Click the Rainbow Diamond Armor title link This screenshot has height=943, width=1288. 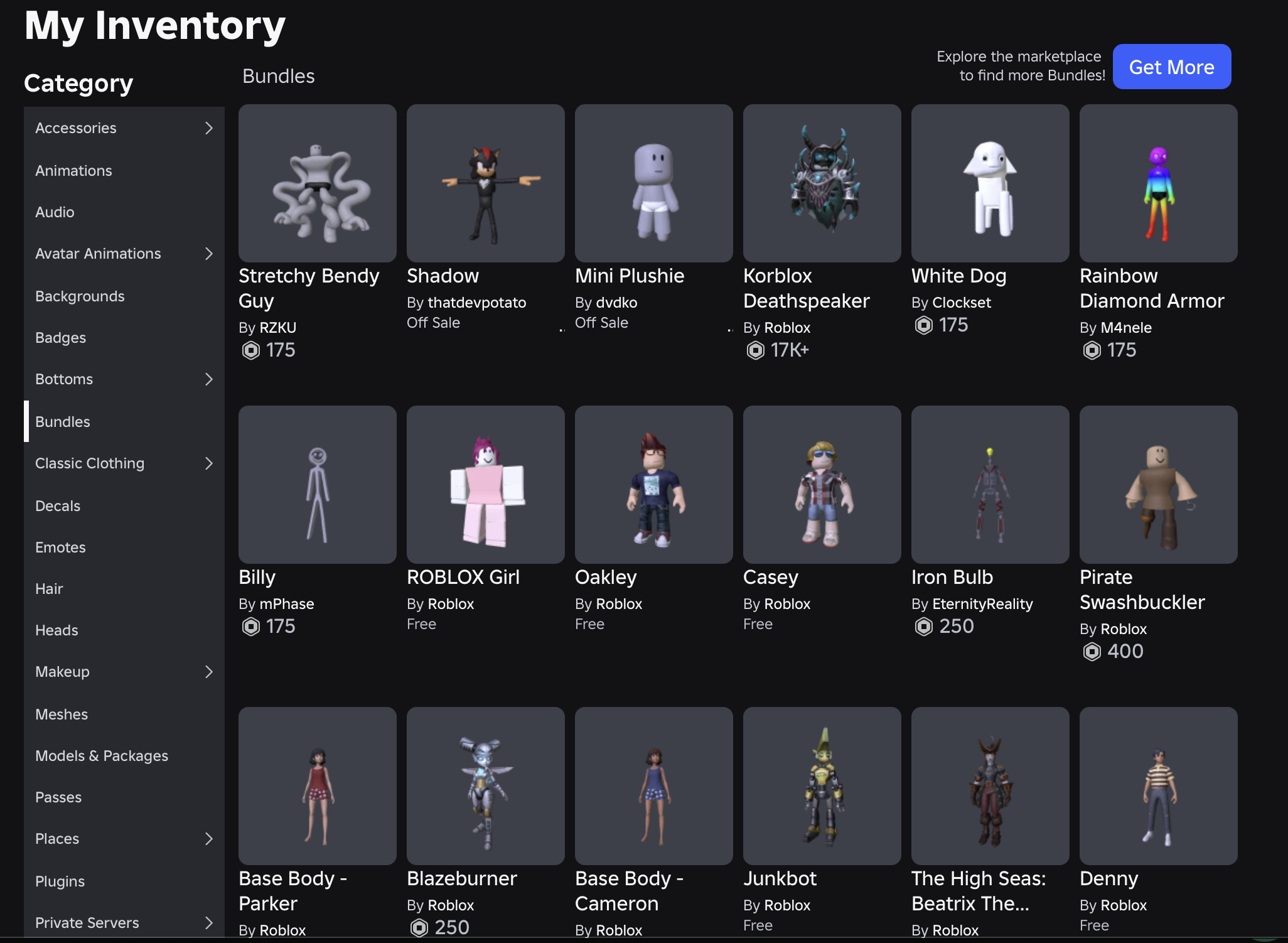1152,288
